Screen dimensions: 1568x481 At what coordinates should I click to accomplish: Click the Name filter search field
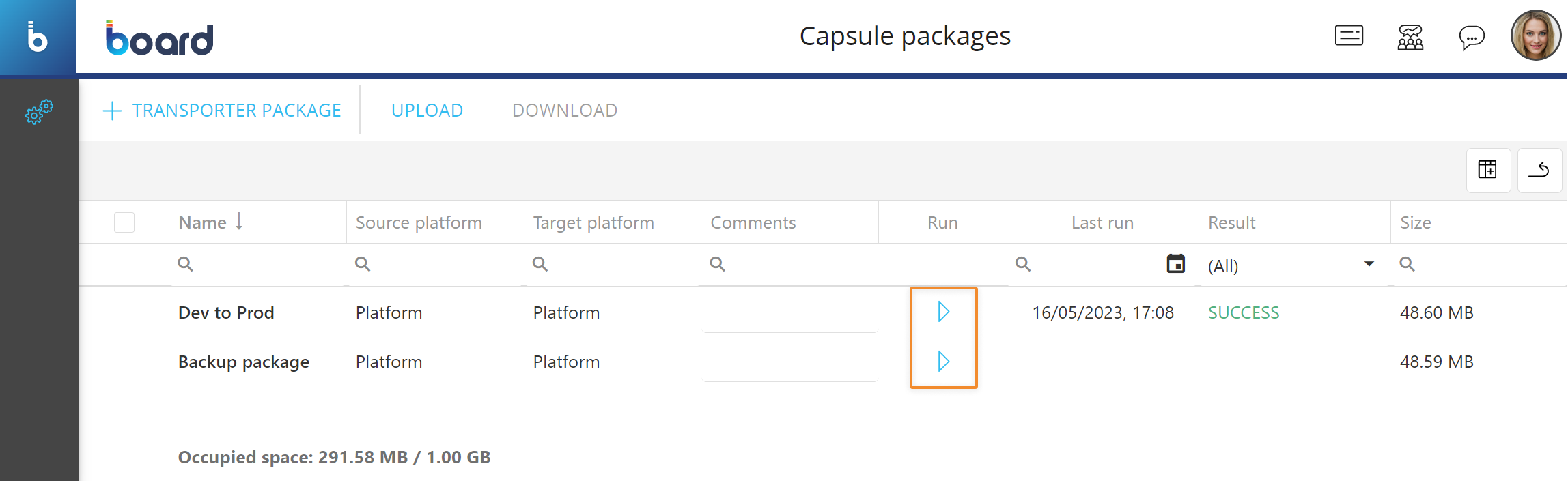click(258, 264)
